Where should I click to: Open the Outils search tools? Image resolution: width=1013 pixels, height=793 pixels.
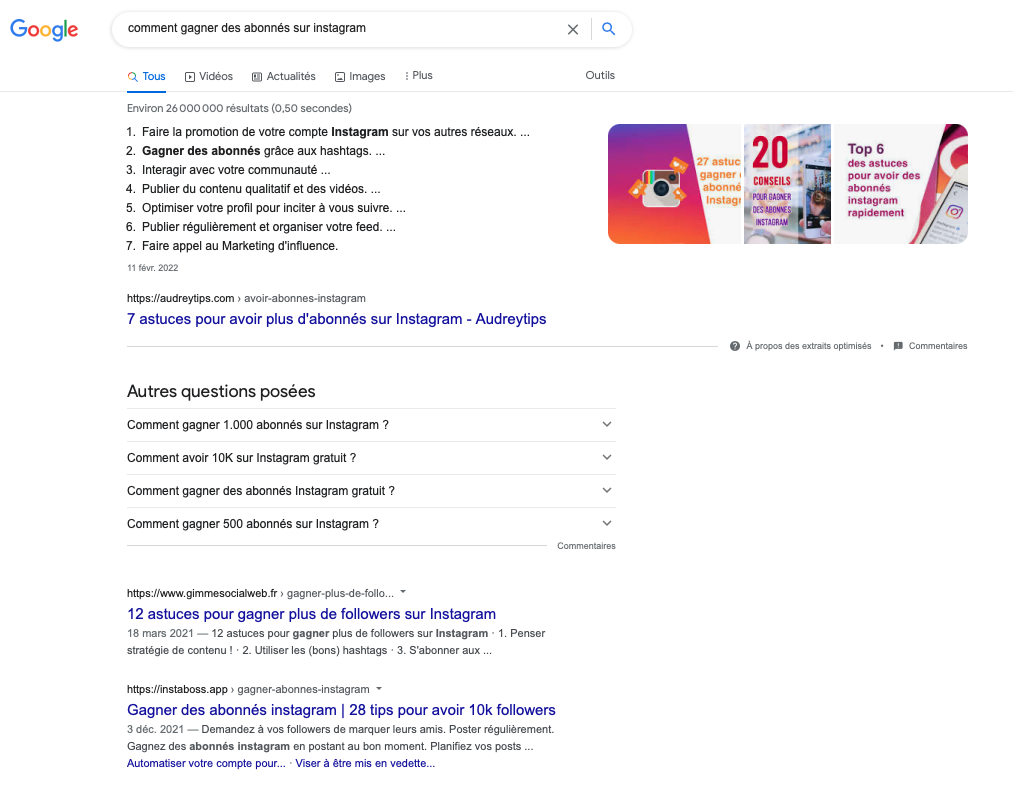[600, 75]
